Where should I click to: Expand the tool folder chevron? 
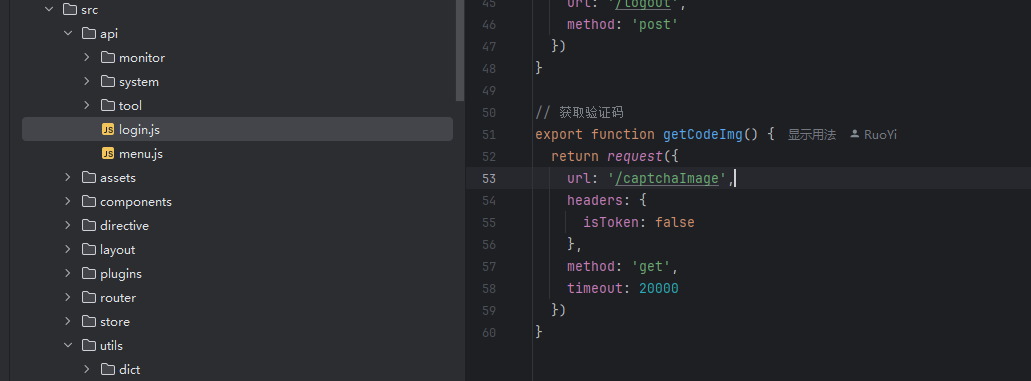tap(87, 105)
